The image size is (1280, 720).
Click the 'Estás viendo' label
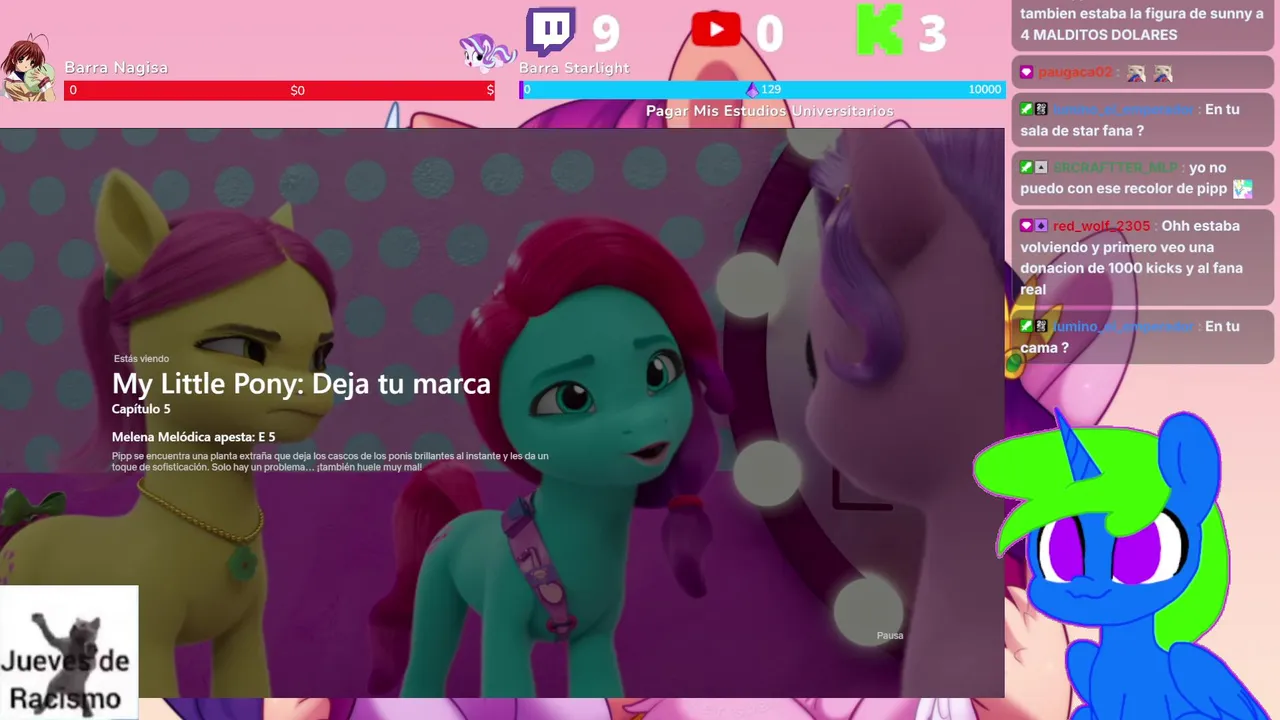[141, 359]
